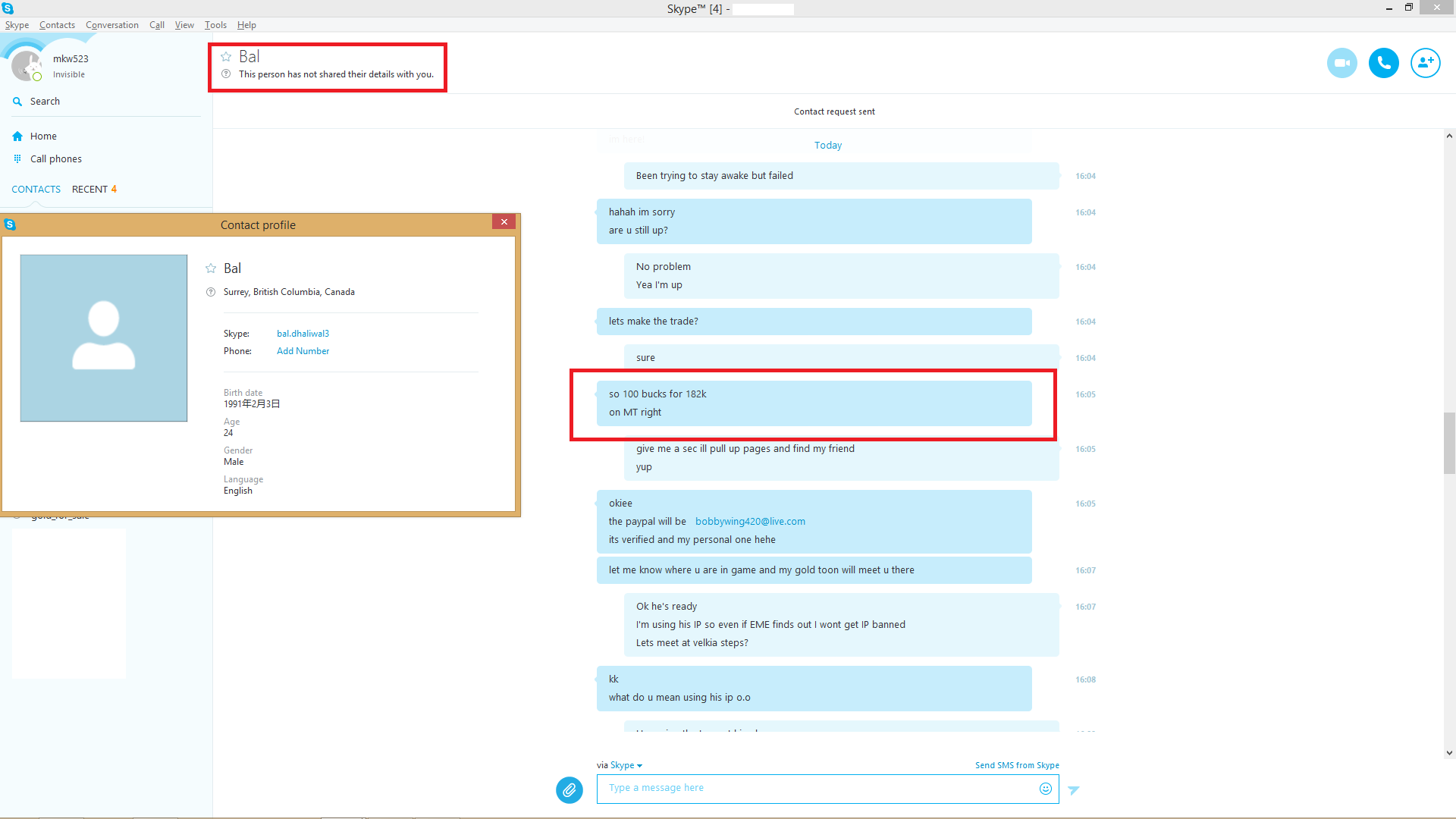Start a video call with Bal
The width and height of the screenshot is (1456, 819).
click(1341, 63)
